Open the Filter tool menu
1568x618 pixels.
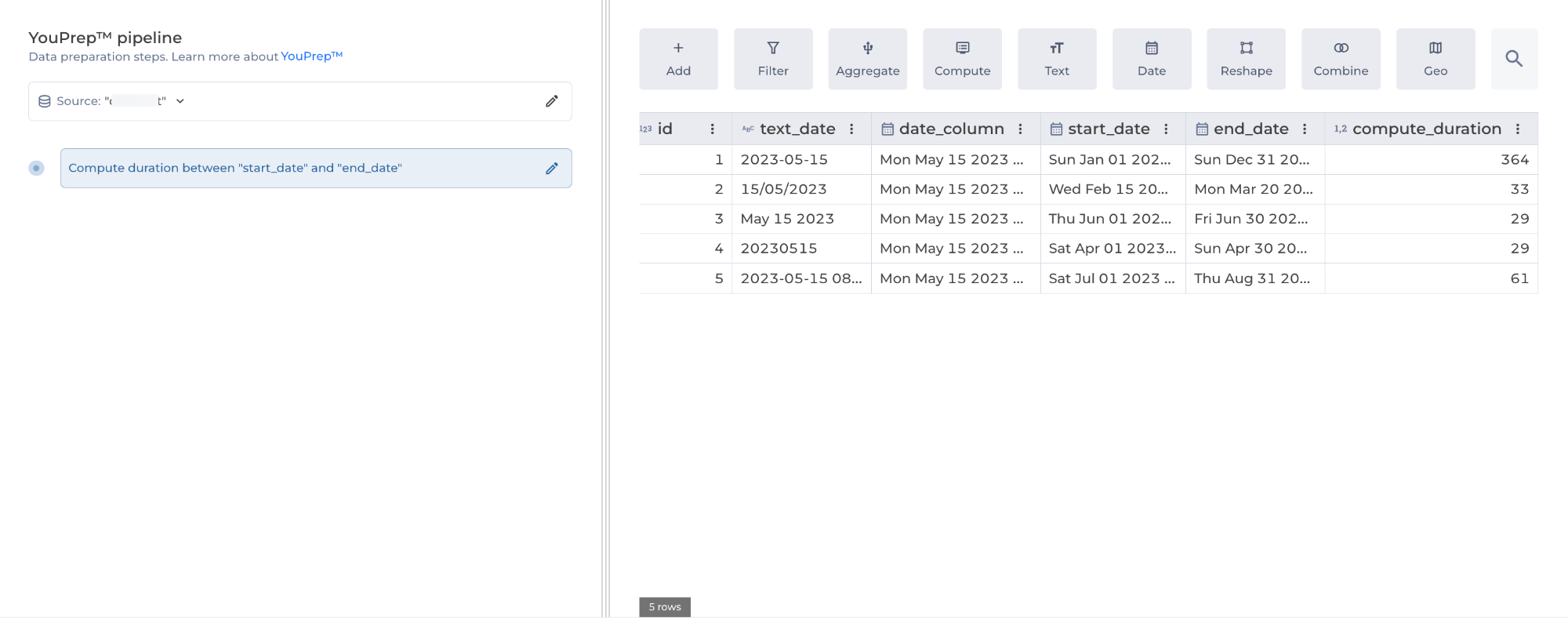pos(773,59)
